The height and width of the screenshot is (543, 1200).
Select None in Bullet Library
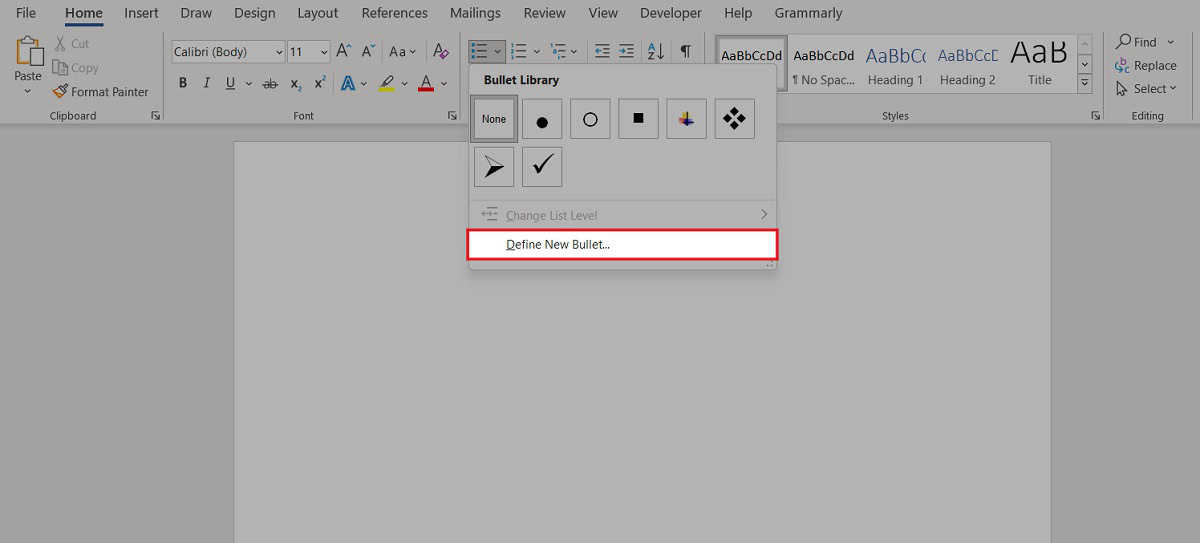point(494,119)
